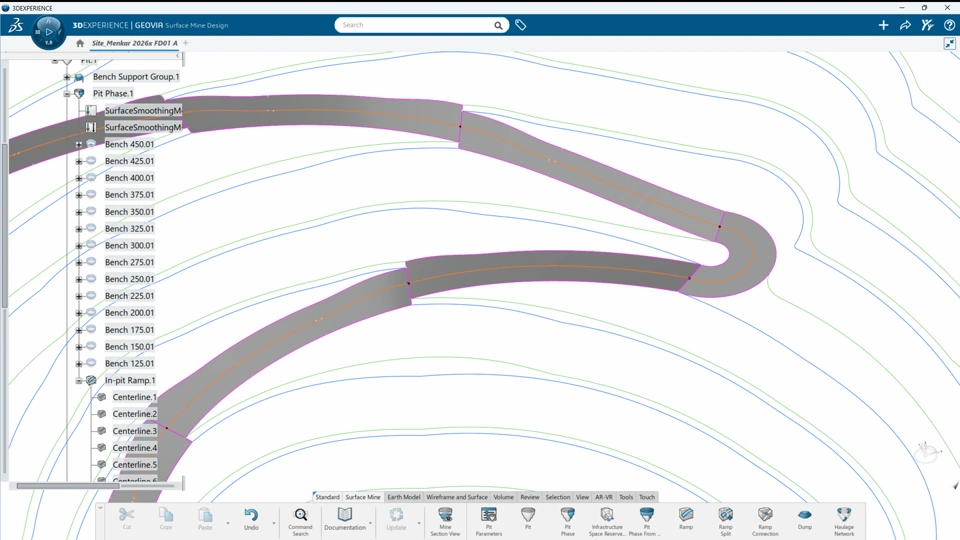Switch to the Review tab
Viewport: 960px width, 540px height.
click(x=530, y=497)
